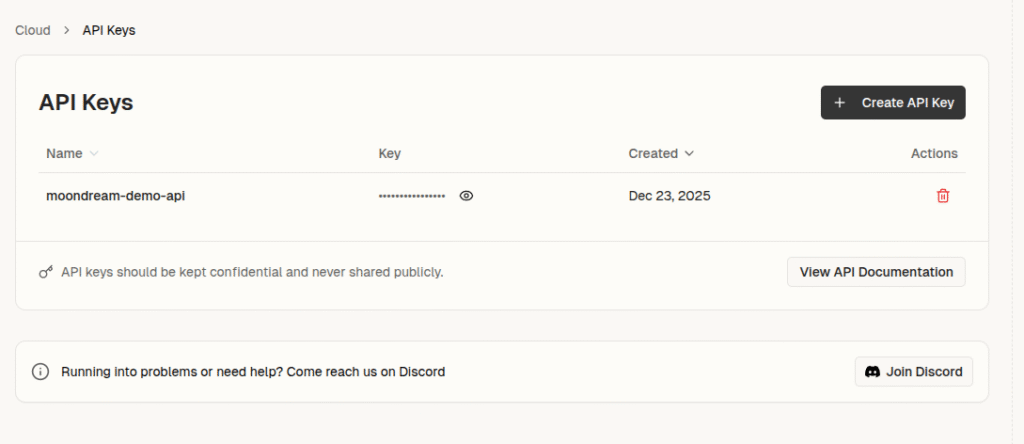The width and height of the screenshot is (1024, 444).
Task: Click the Discord logo icon
Action: pos(872,372)
